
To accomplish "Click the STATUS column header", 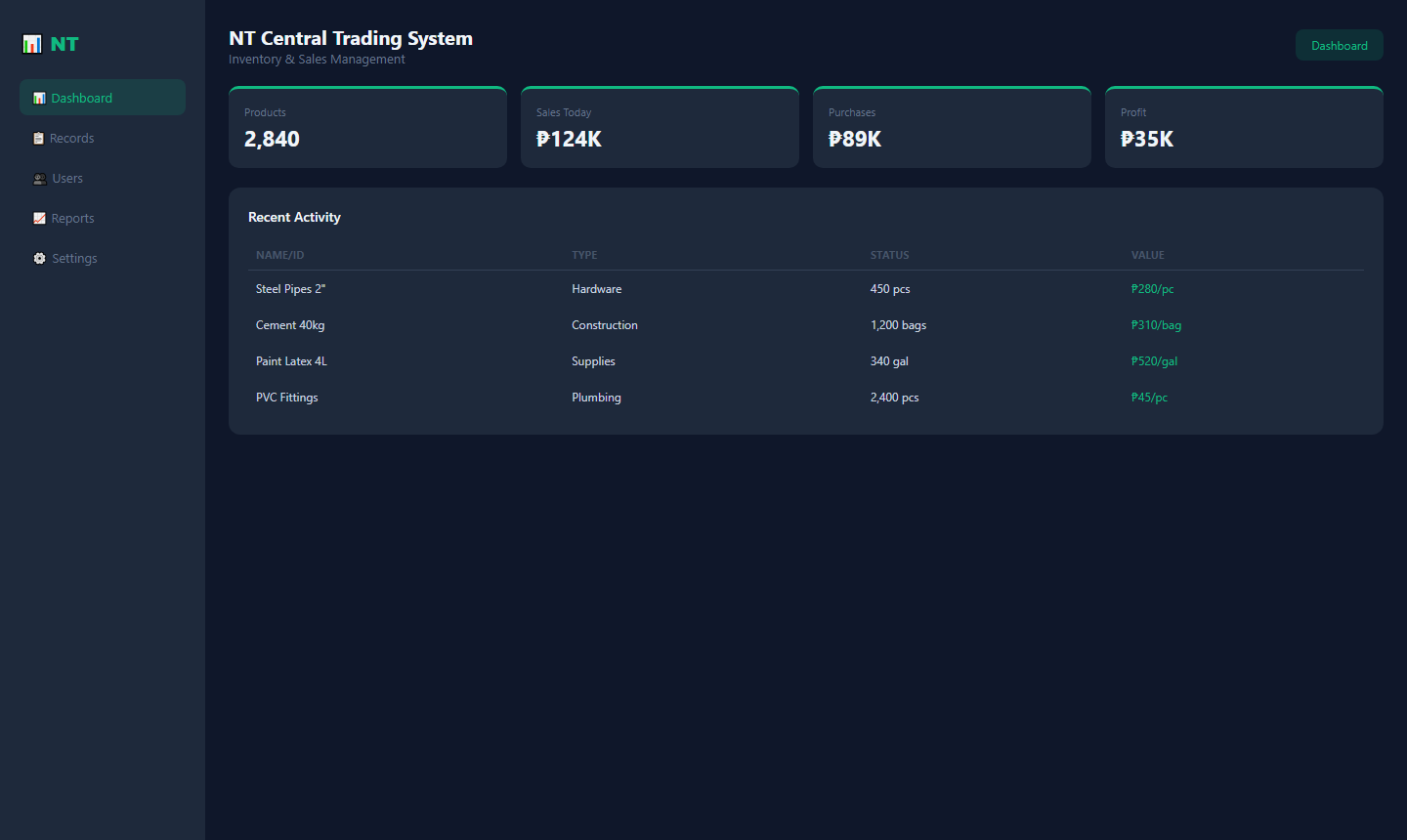I will pos(890,255).
